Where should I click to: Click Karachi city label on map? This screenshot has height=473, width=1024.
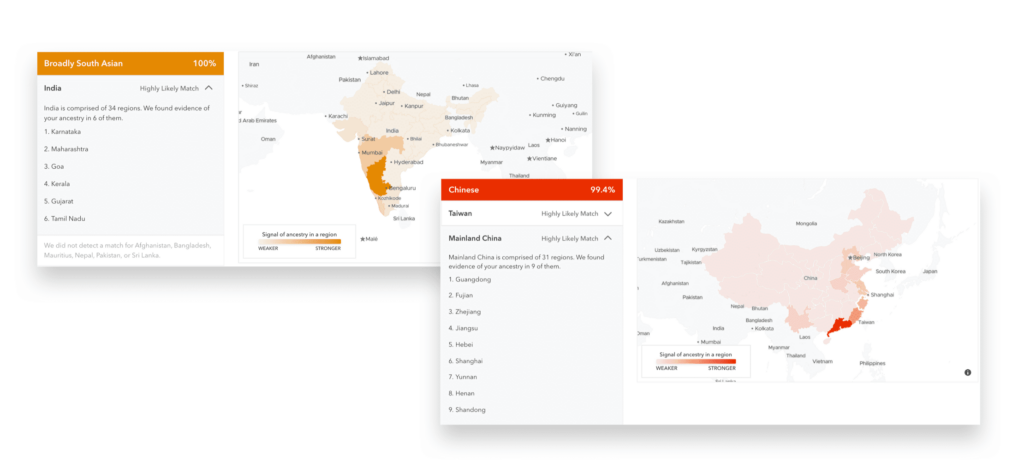click(336, 116)
